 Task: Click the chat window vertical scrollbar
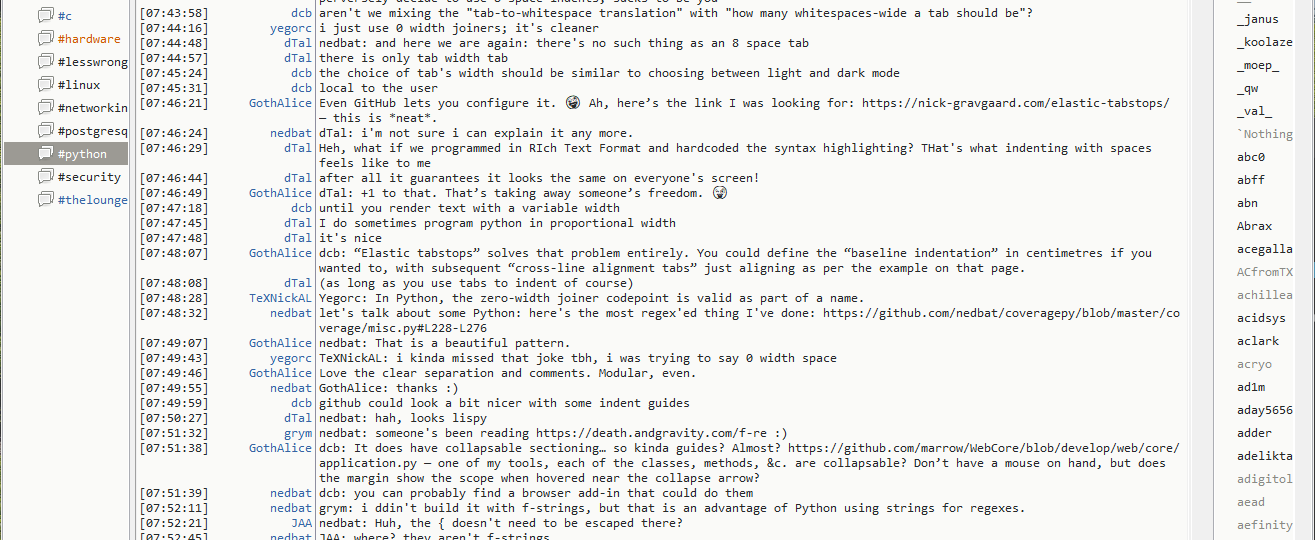pos(1199,270)
